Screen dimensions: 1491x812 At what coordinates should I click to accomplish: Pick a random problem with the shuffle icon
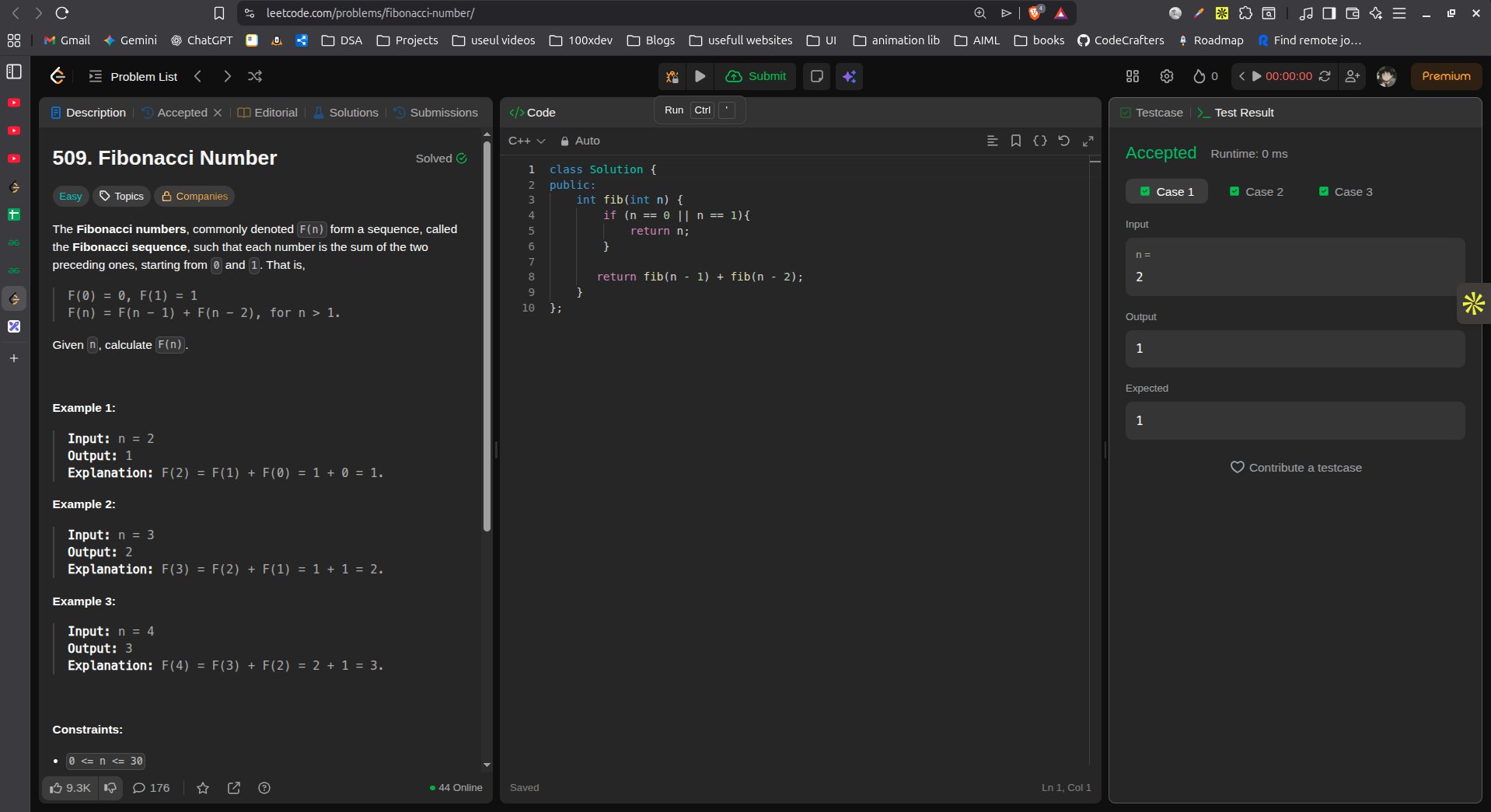click(254, 76)
